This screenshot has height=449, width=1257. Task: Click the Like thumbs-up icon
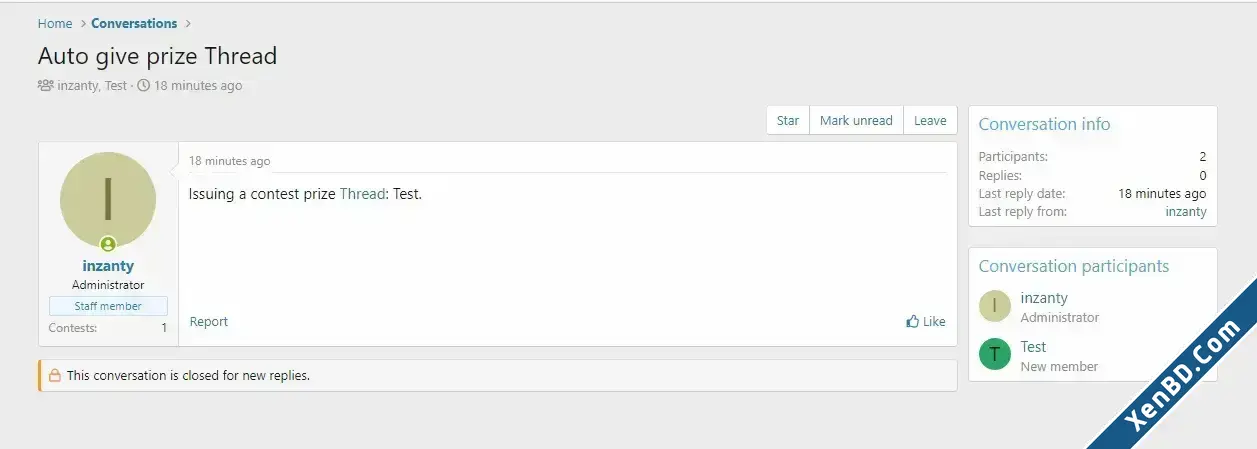click(x=912, y=321)
